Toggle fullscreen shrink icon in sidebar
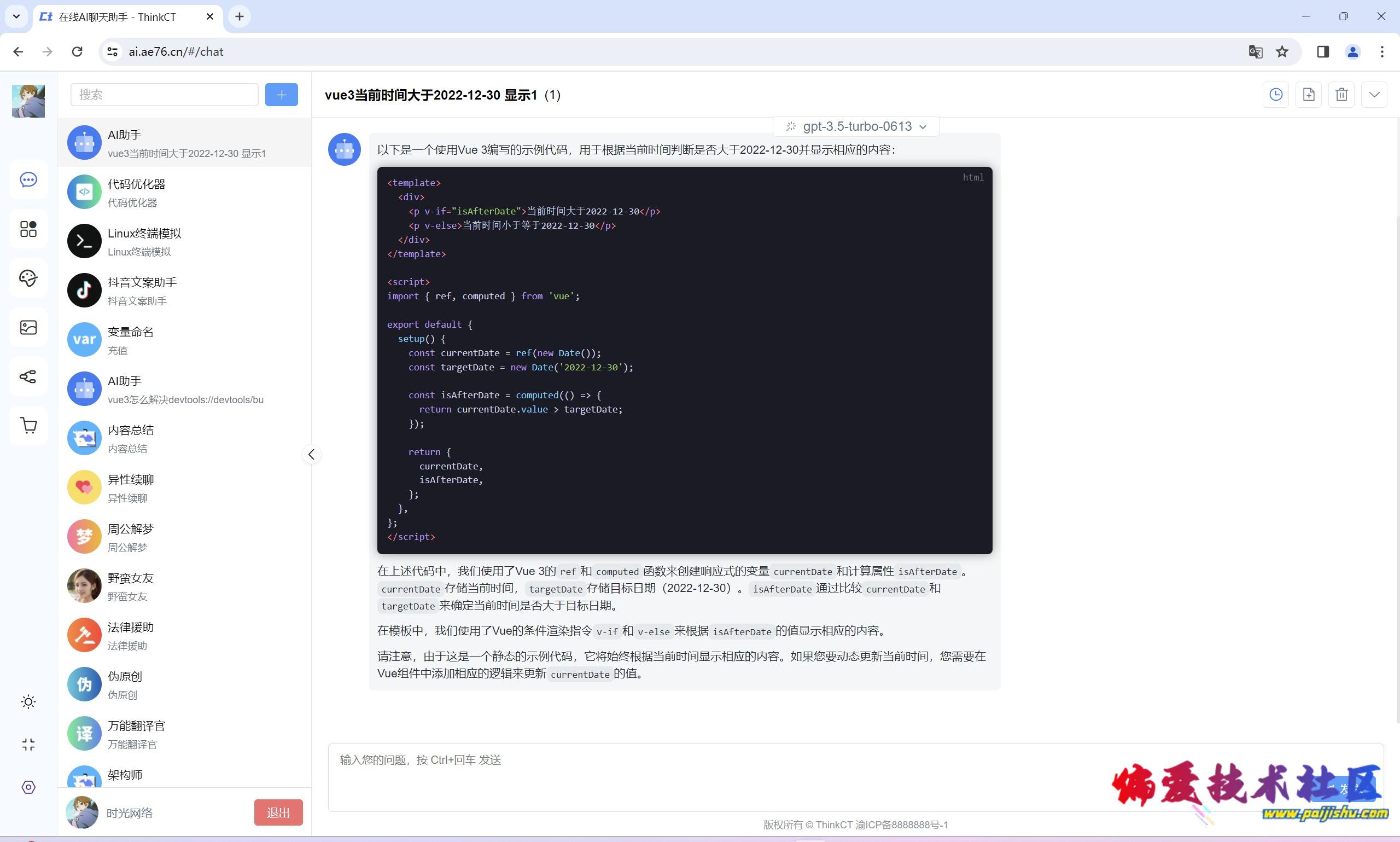Image resolution: width=1400 pixels, height=842 pixels. click(x=28, y=745)
